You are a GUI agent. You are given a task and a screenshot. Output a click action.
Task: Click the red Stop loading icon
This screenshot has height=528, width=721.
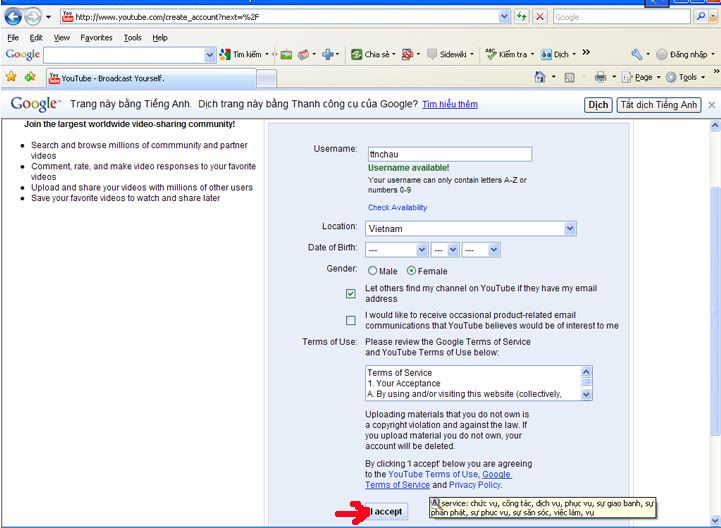pos(540,17)
